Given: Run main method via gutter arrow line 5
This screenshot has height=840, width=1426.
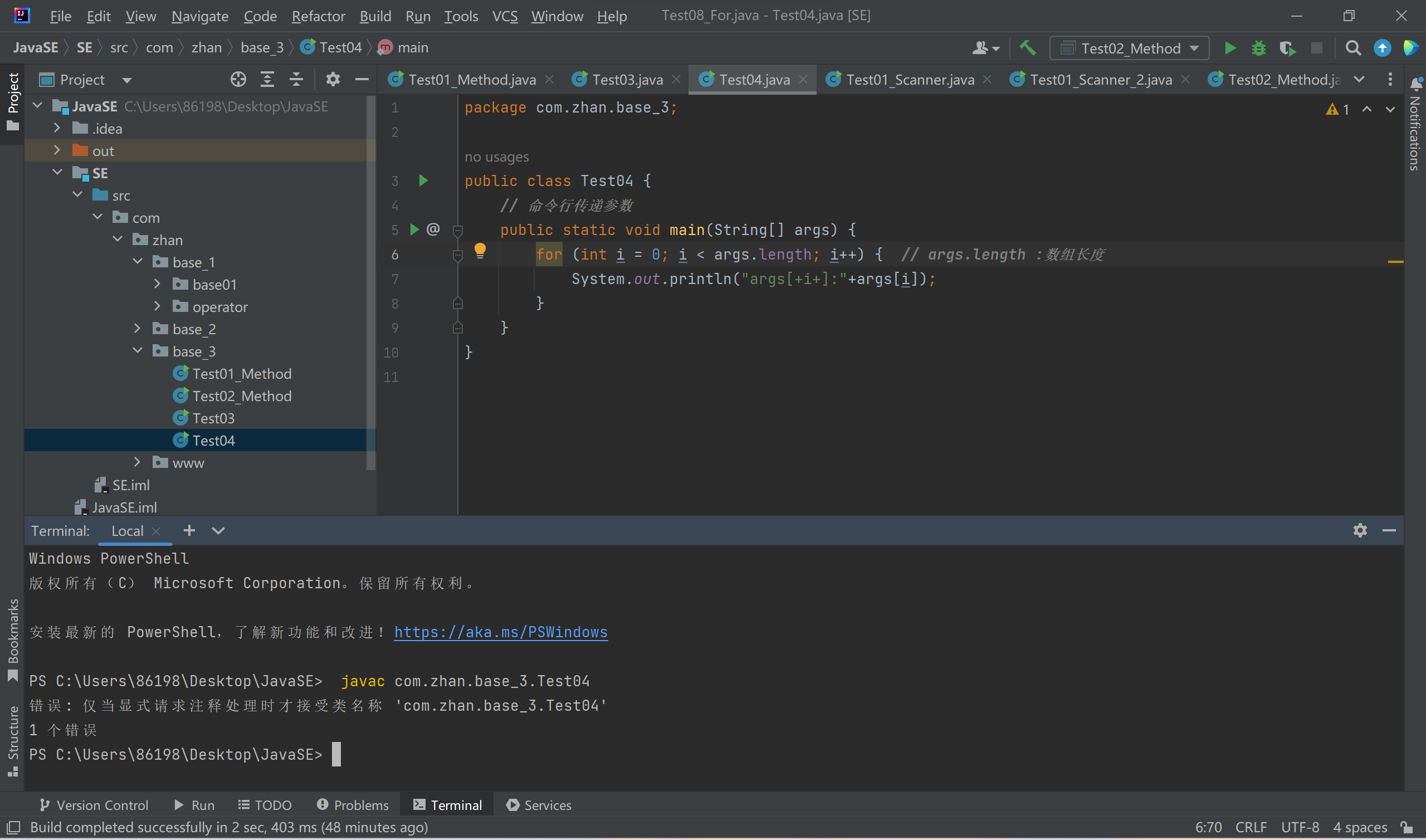Looking at the screenshot, I should tap(414, 229).
